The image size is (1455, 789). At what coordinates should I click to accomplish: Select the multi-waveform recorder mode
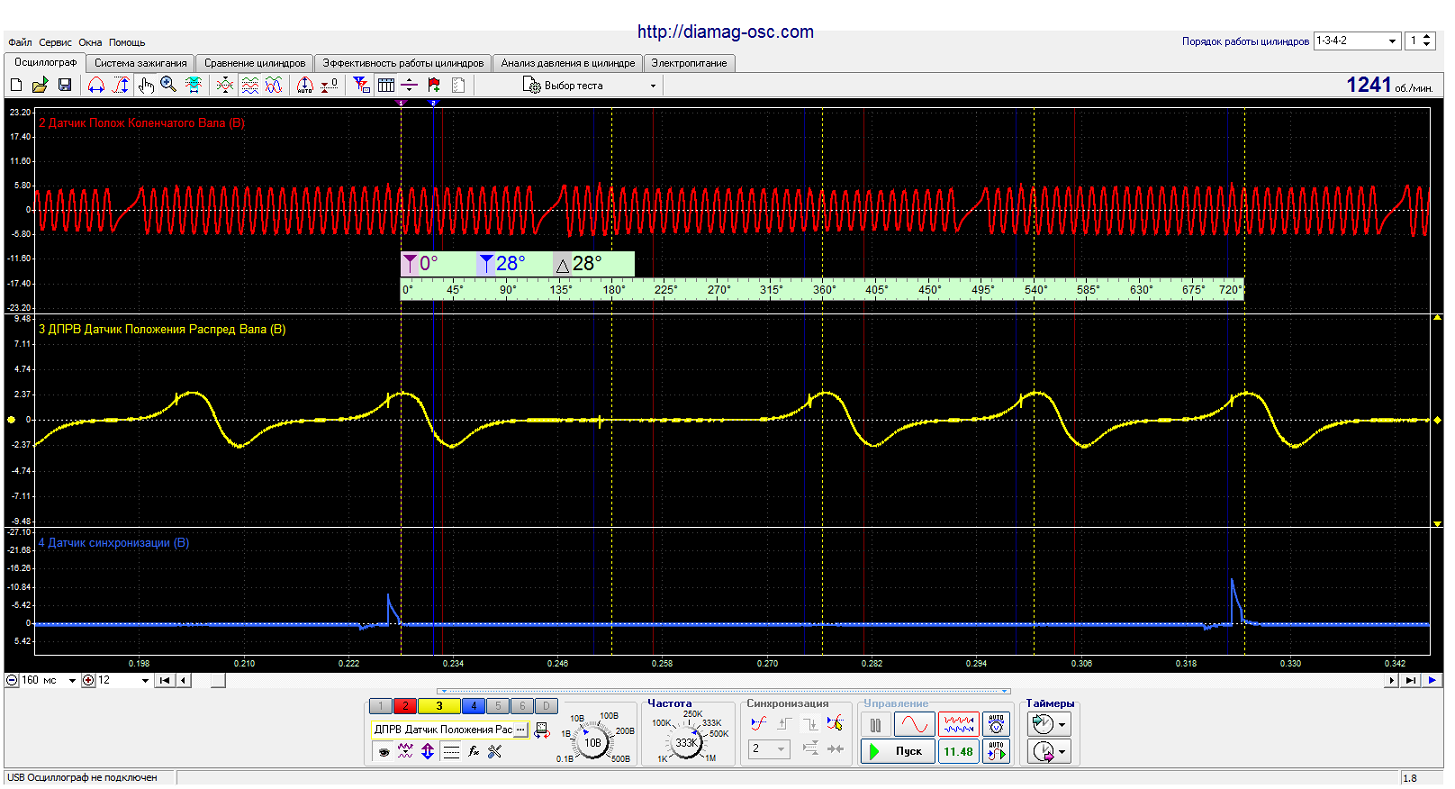pyautogui.click(x=958, y=725)
